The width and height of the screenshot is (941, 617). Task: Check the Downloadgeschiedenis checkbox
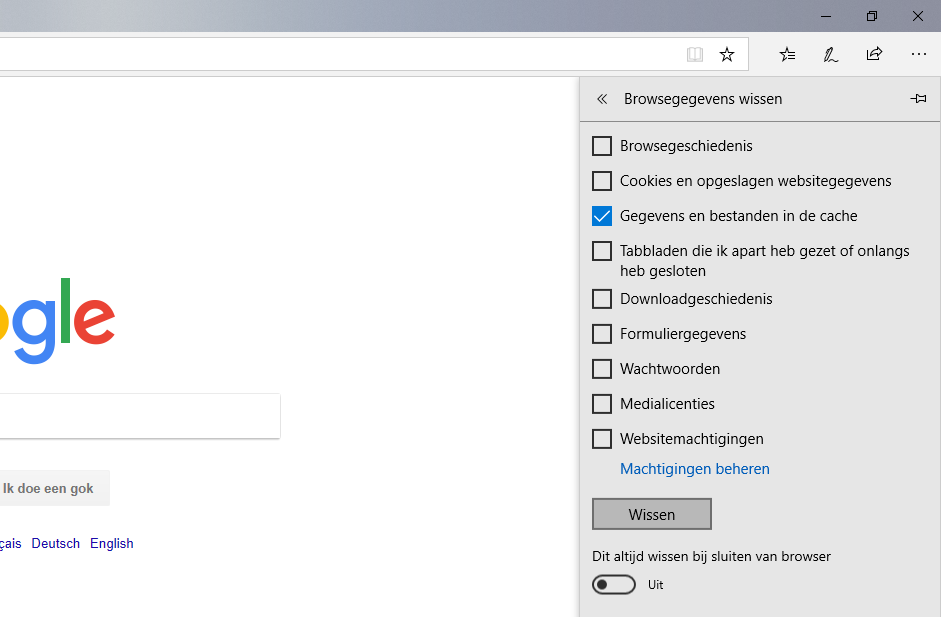(x=602, y=299)
